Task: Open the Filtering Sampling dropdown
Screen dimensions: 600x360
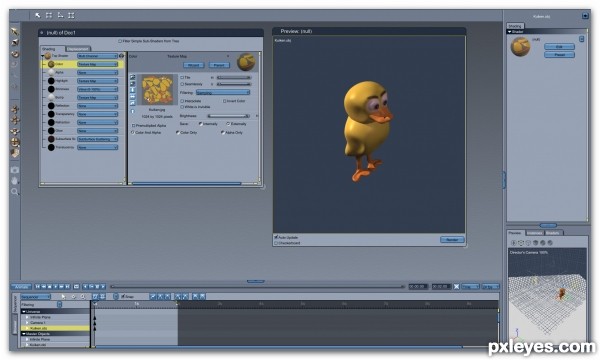Action: pos(223,93)
